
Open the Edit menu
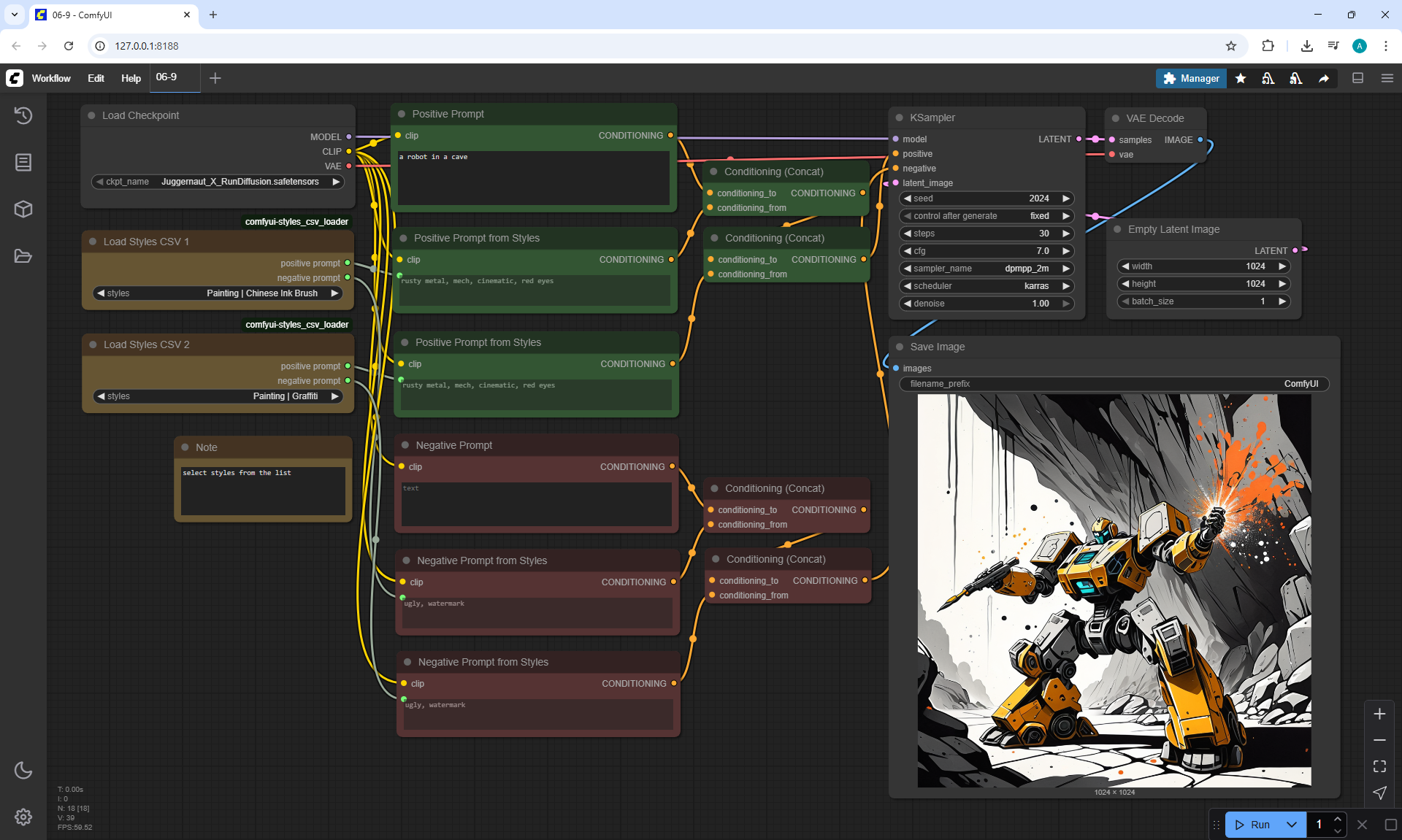coord(96,78)
